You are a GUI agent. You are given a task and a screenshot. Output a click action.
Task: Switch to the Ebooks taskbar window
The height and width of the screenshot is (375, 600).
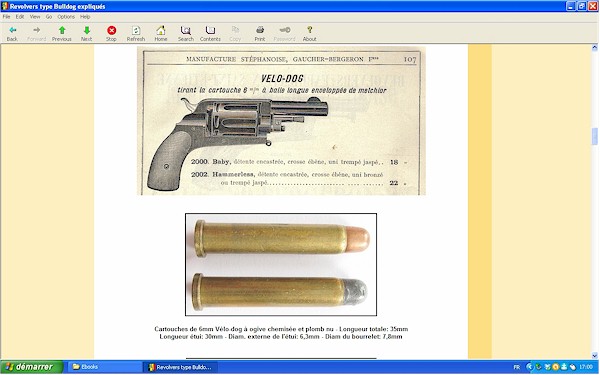point(103,367)
